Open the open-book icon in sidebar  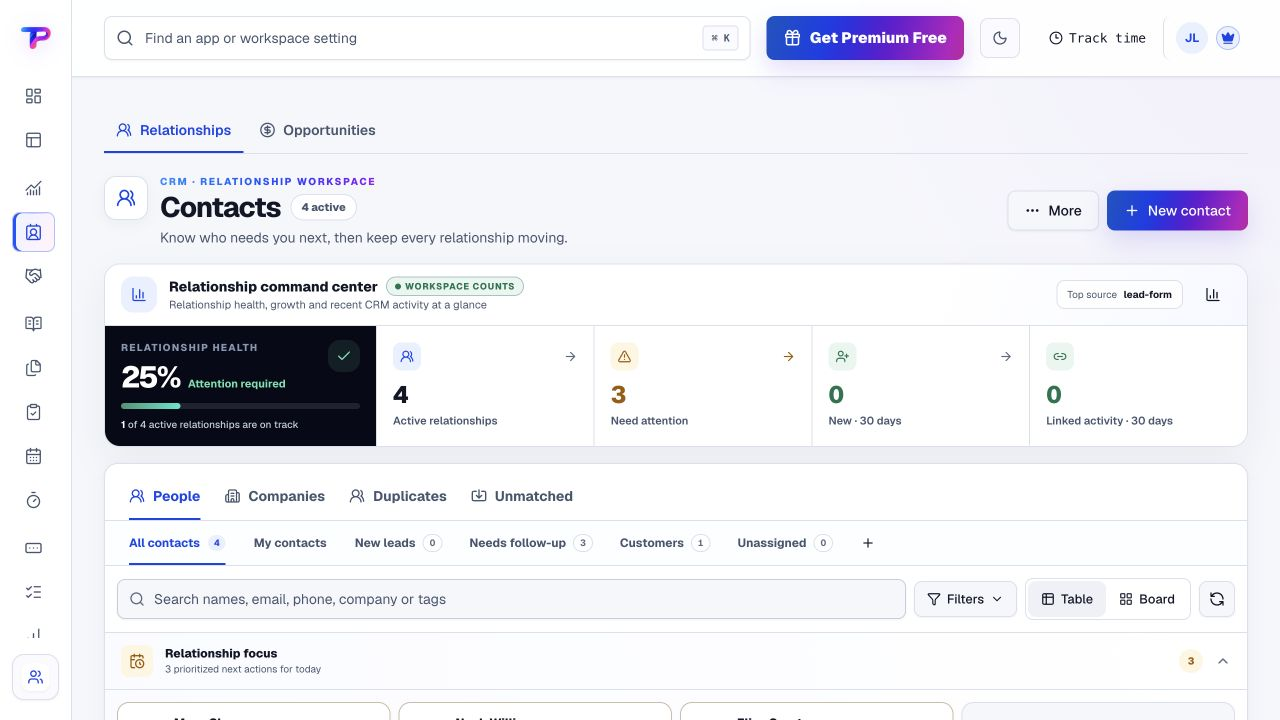tap(33, 324)
